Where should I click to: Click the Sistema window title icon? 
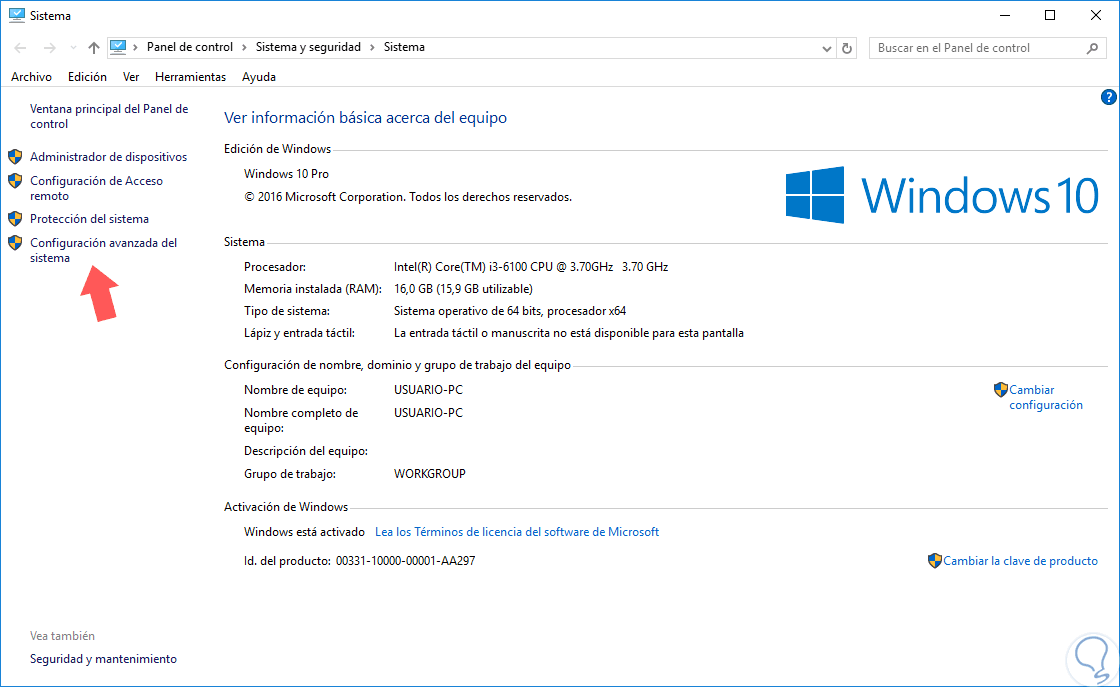(x=16, y=15)
